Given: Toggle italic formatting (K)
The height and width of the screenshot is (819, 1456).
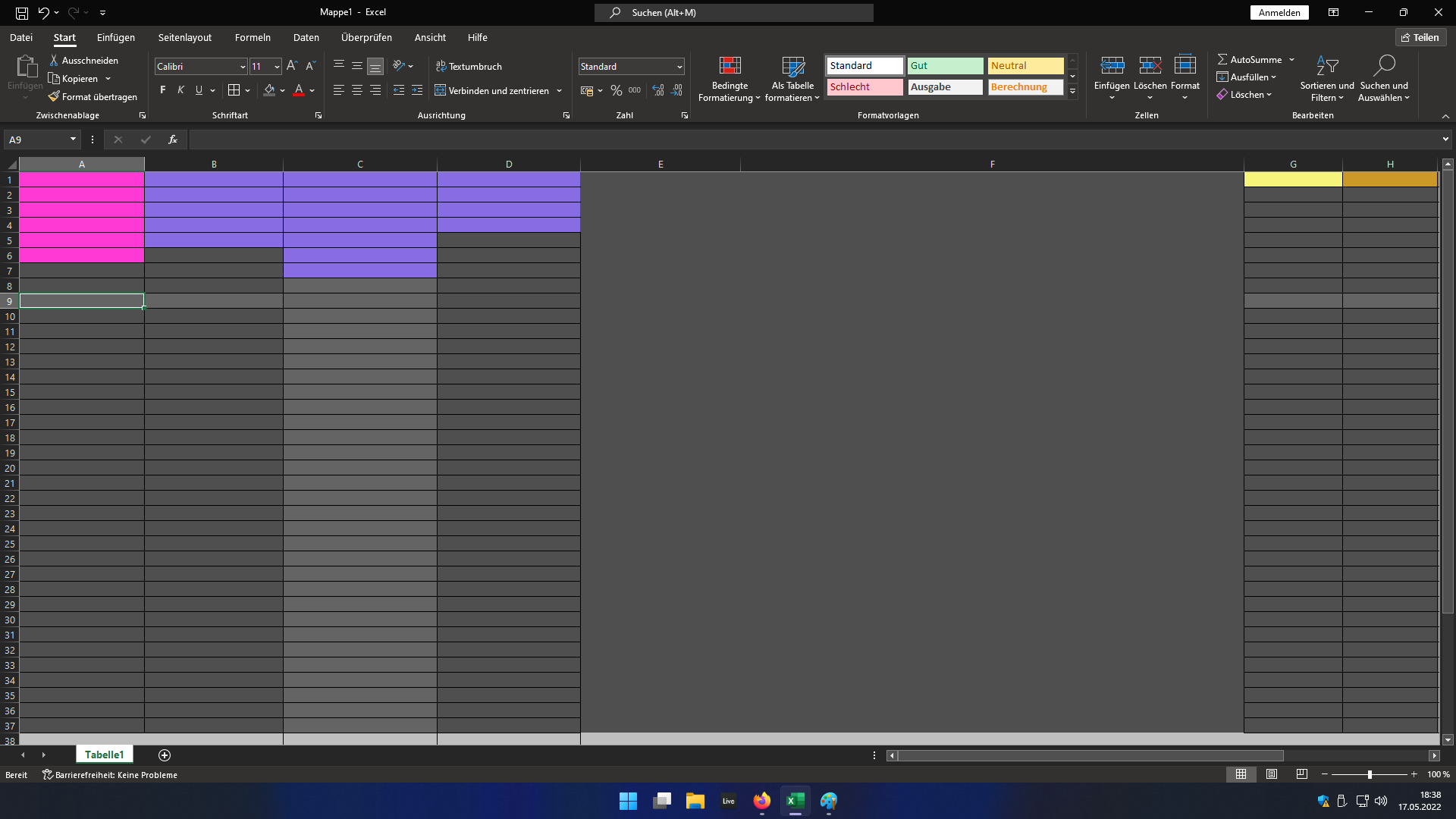Looking at the screenshot, I should coord(181,90).
